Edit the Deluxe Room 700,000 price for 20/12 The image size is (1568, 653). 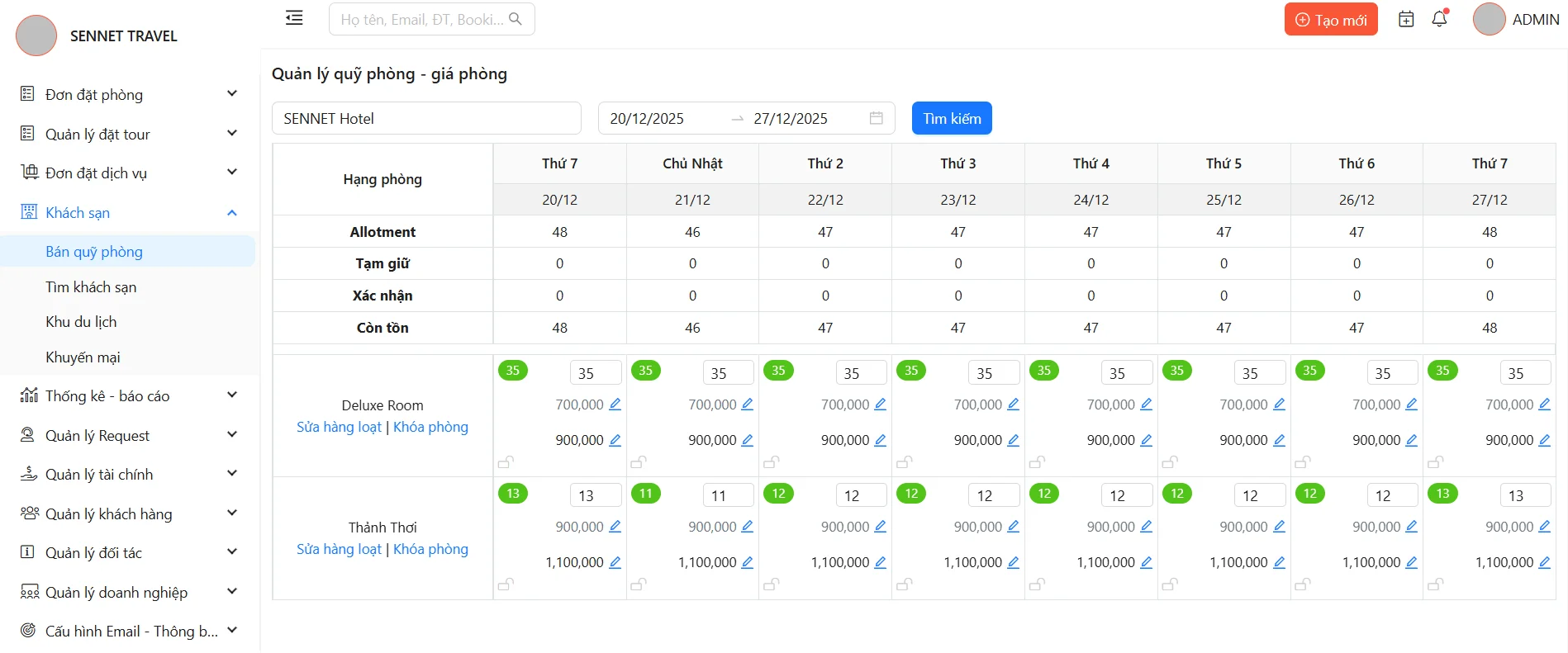(615, 405)
